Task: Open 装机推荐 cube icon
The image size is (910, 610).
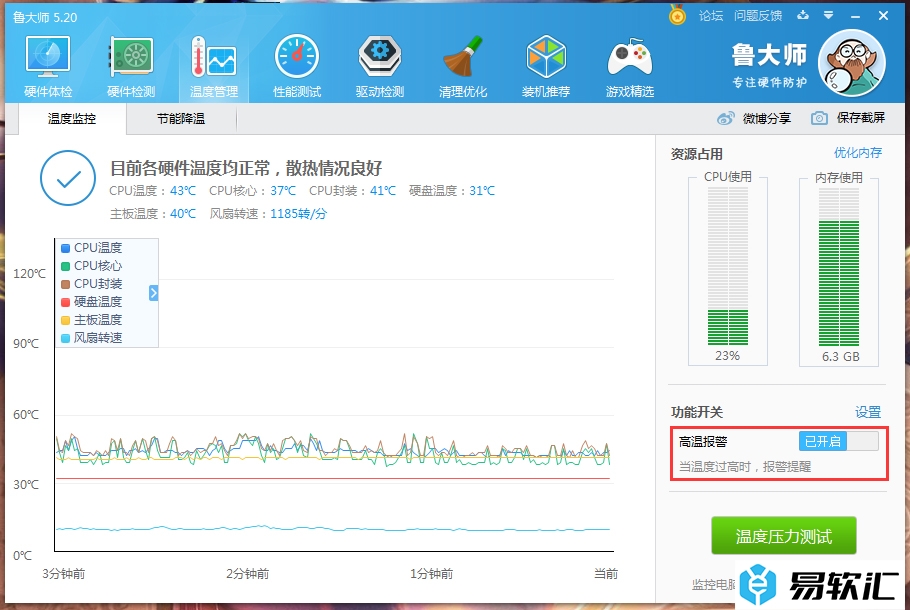Action: tap(546, 57)
